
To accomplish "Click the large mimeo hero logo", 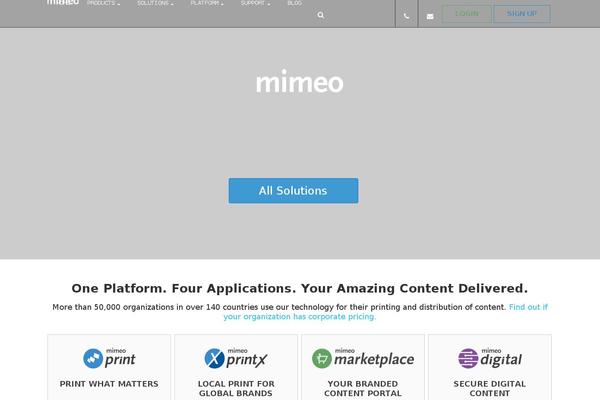I will click(300, 81).
